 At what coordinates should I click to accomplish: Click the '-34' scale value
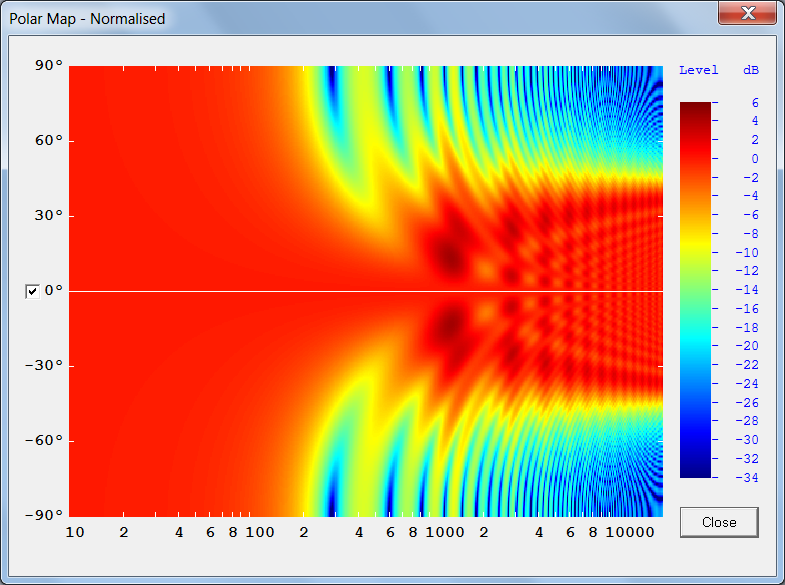(x=747, y=477)
